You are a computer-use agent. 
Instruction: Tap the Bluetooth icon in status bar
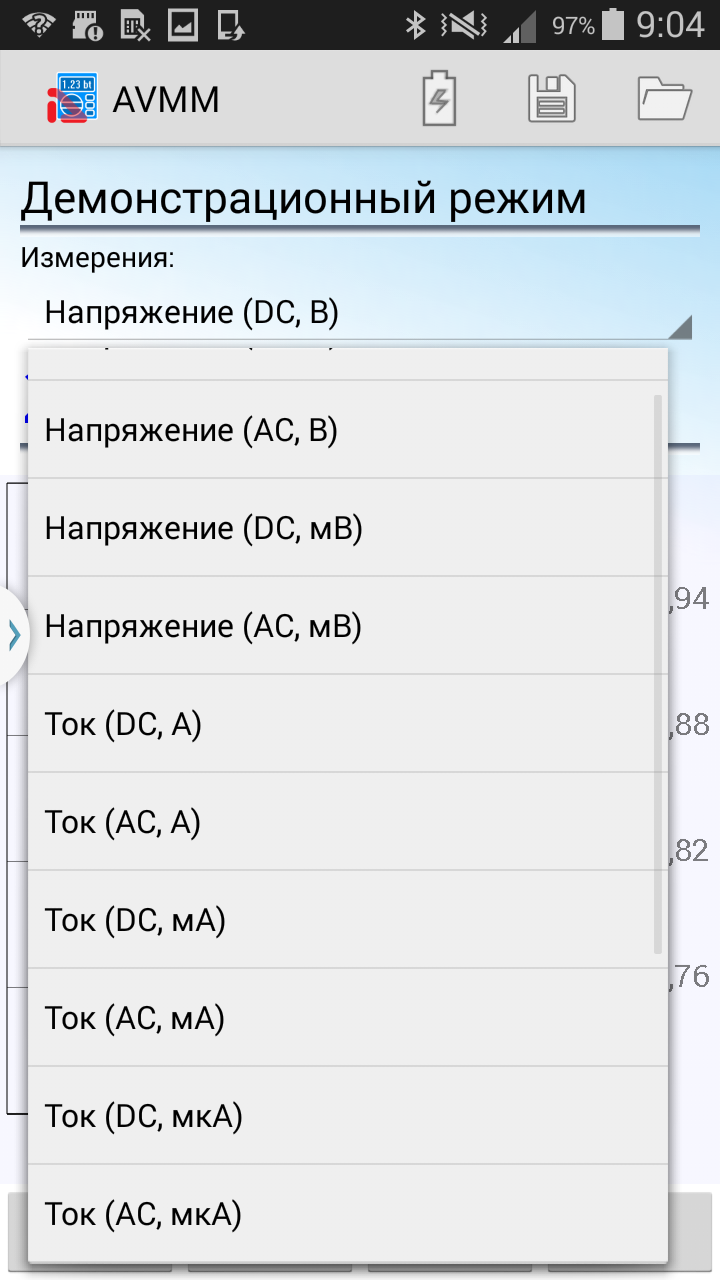click(416, 23)
